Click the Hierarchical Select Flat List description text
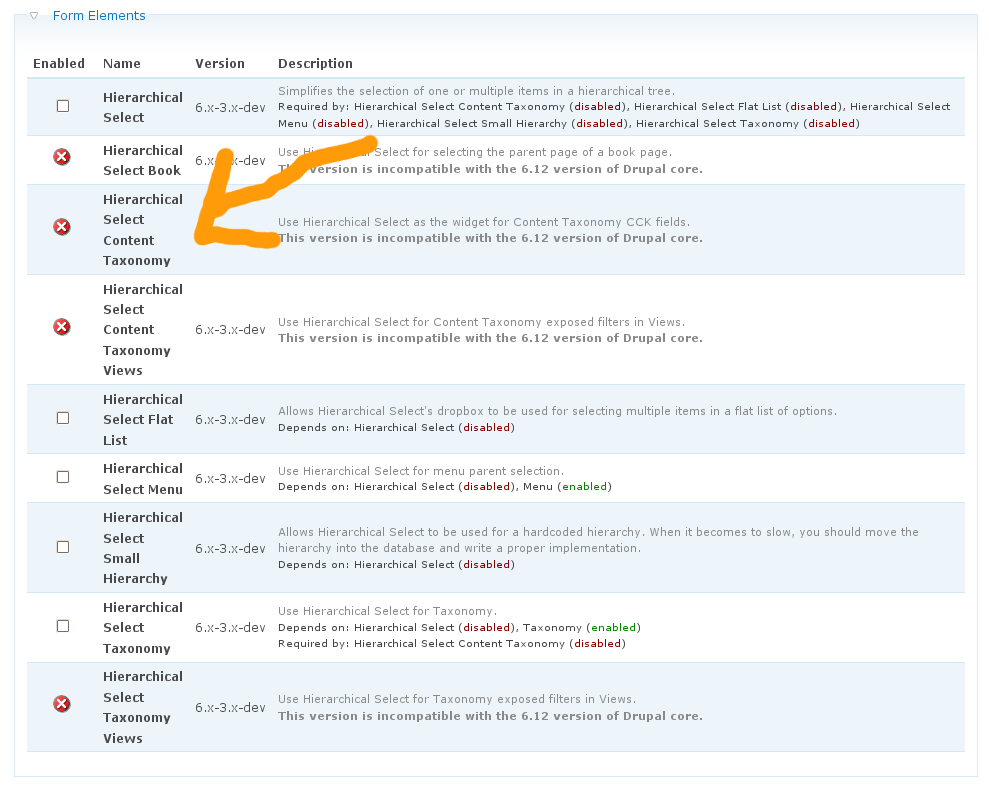The height and width of the screenshot is (790, 989). (x=557, y=411)
